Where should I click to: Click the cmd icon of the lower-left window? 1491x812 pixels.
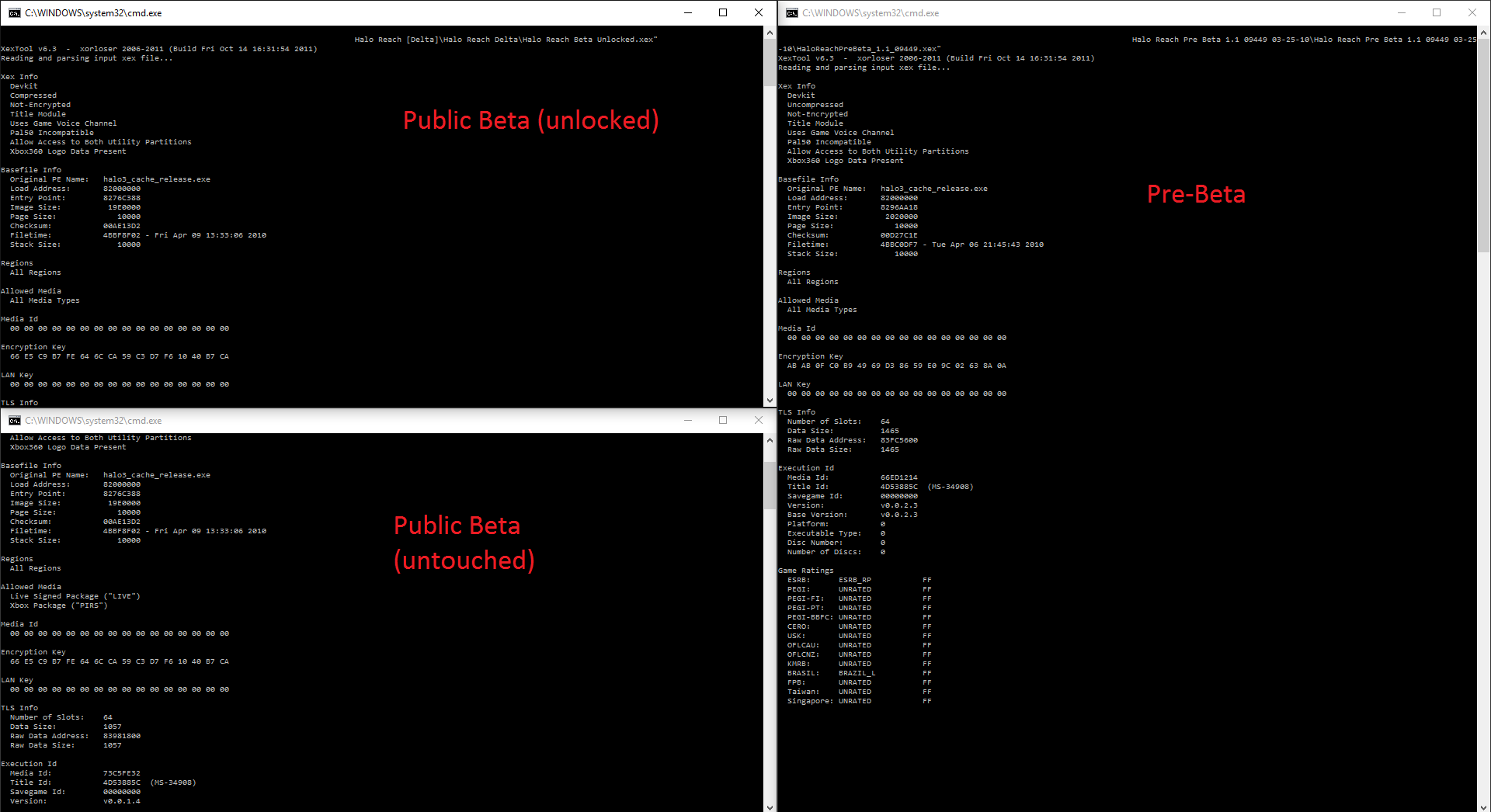[14, 420]
